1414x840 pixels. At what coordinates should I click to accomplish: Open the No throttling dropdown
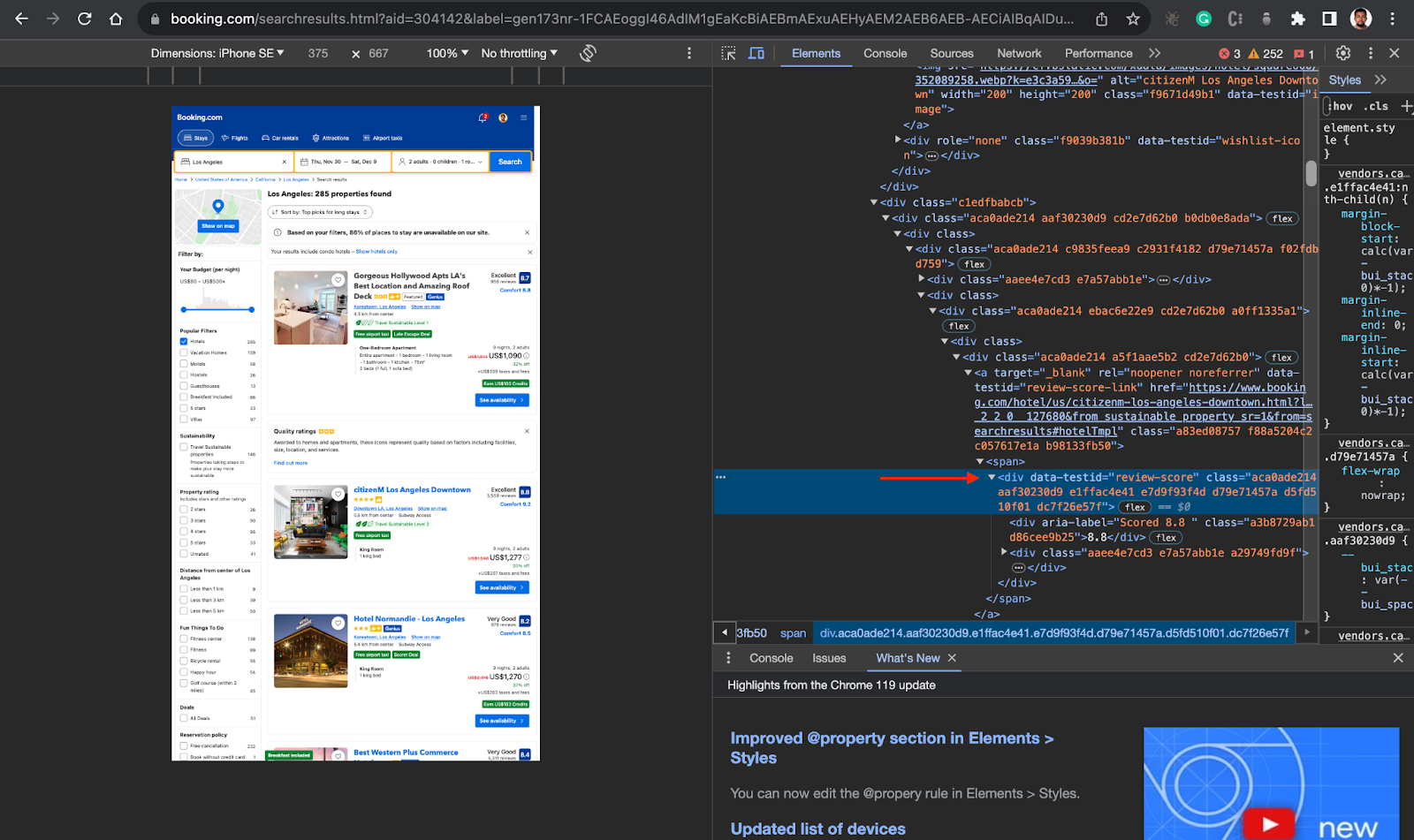520,53
